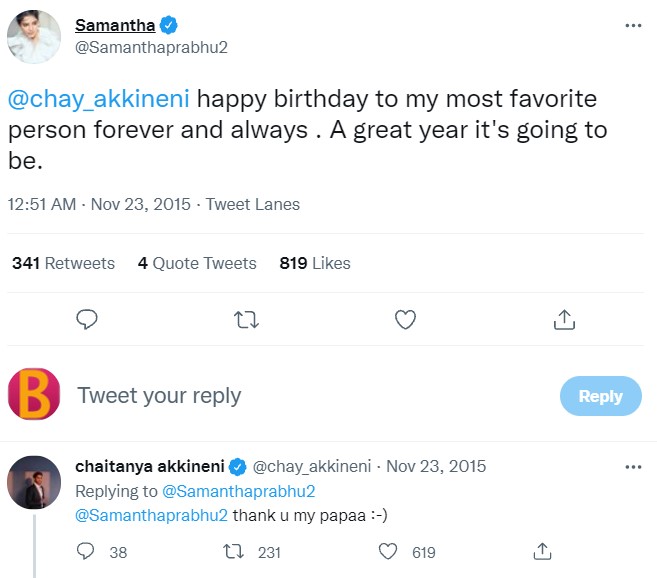Open the tweet timestamp 12:51 AM link
Image resolution: width=657 pixels, height=578 pixels.
pos(42,204)
